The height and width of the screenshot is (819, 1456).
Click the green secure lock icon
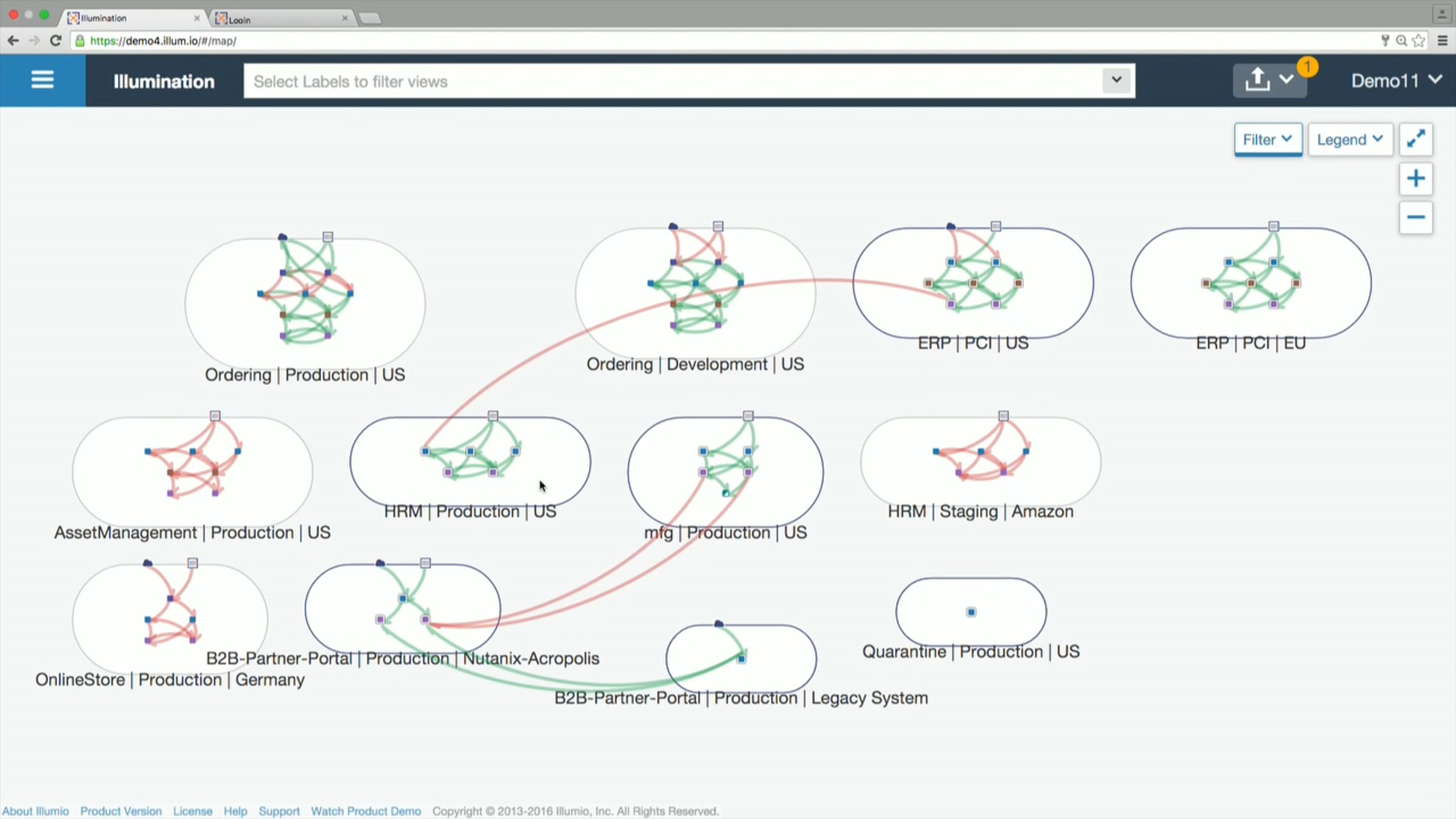[x=80, y=41]
